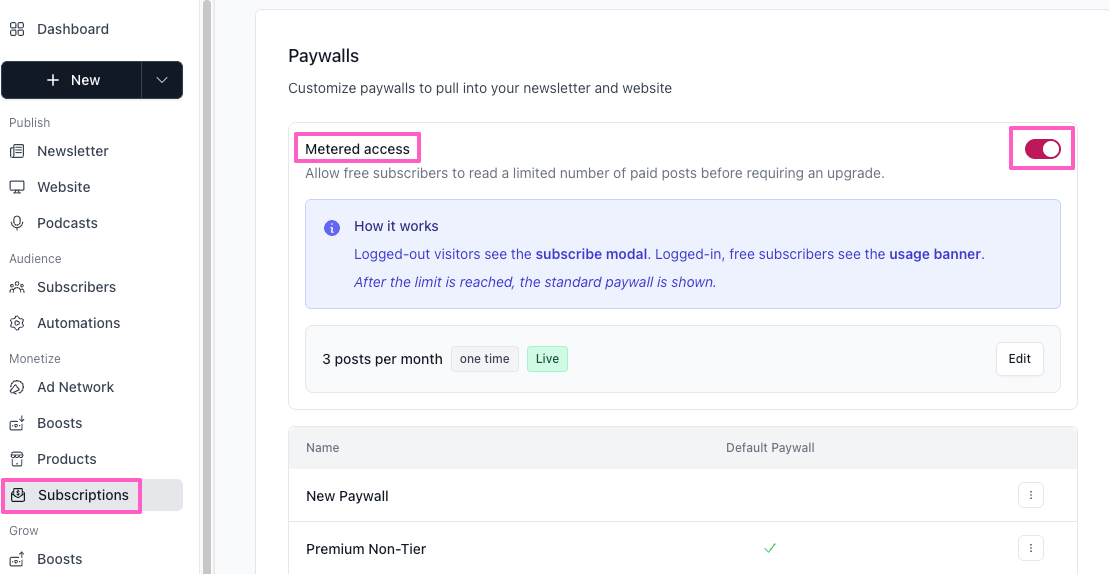Expand the New button dropdown arrow
1109x574 pixels.
(162, 80)
